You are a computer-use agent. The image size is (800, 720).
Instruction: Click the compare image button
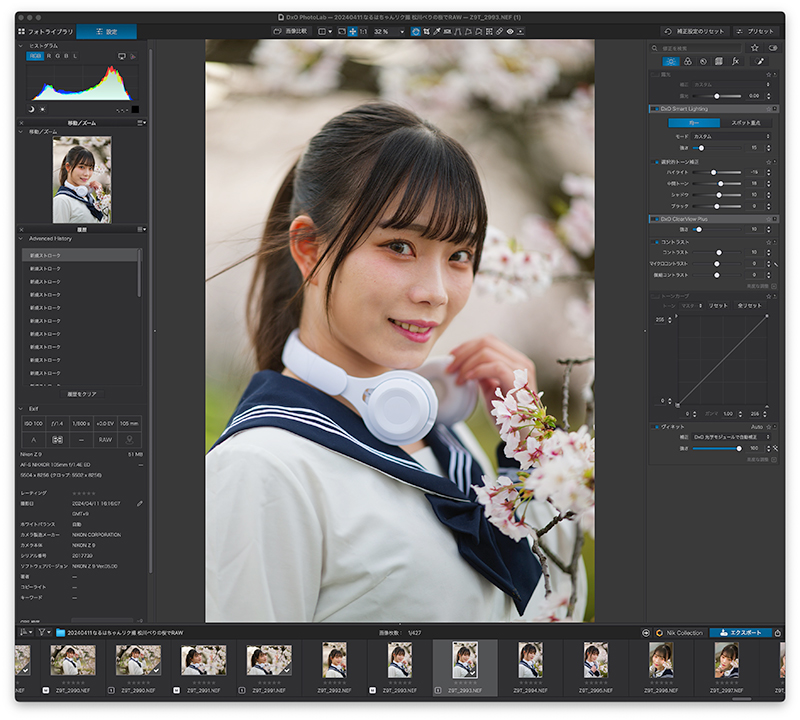tap(290, 31)
